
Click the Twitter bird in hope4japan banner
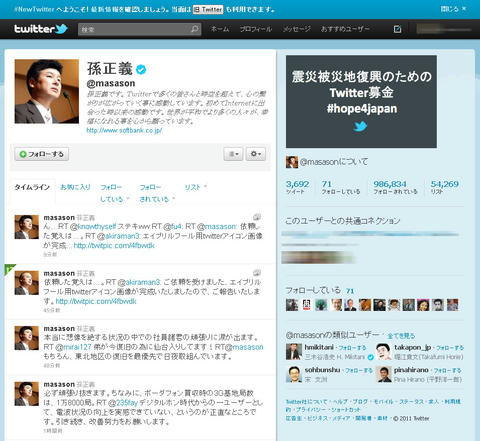(360, 126)
